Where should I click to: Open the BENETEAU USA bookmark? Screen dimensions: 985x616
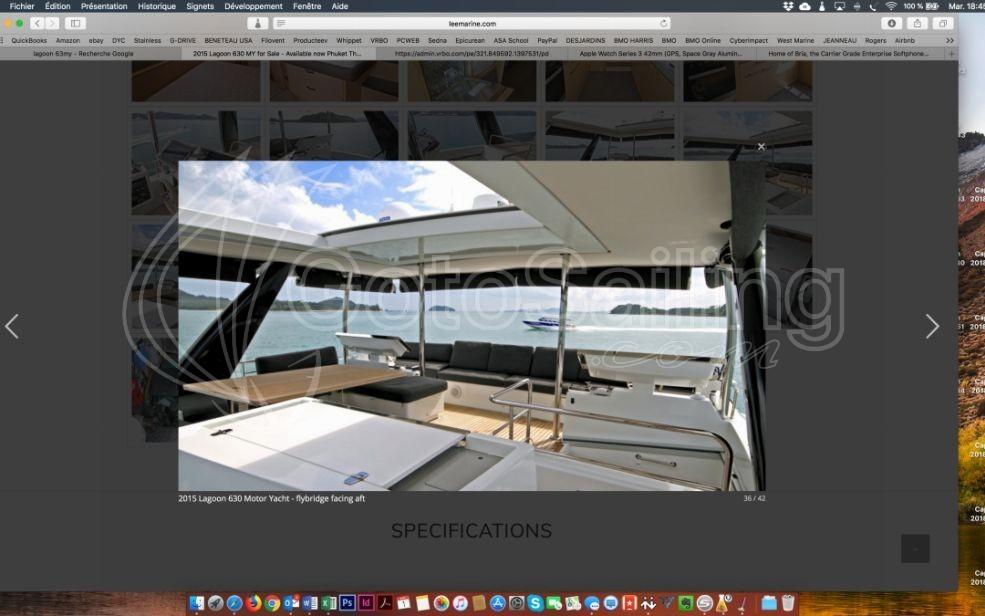click(x=228, y=40)
